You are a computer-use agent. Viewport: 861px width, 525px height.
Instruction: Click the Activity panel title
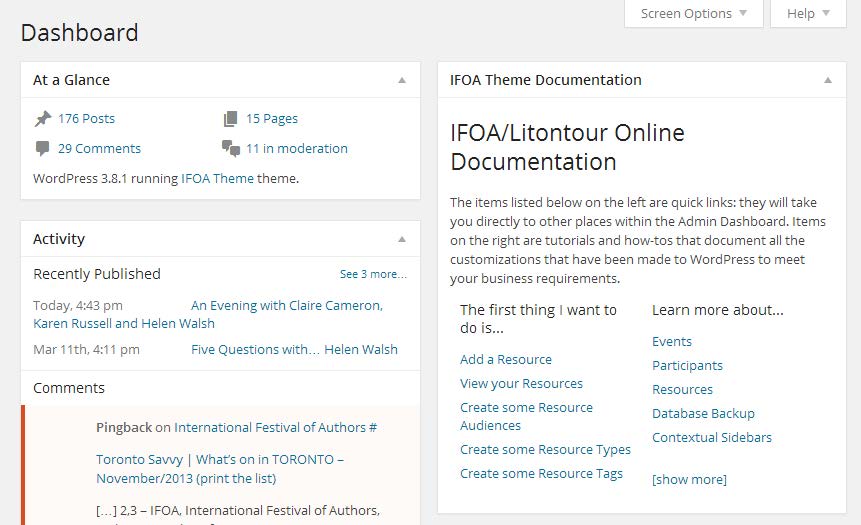(59, 239)
